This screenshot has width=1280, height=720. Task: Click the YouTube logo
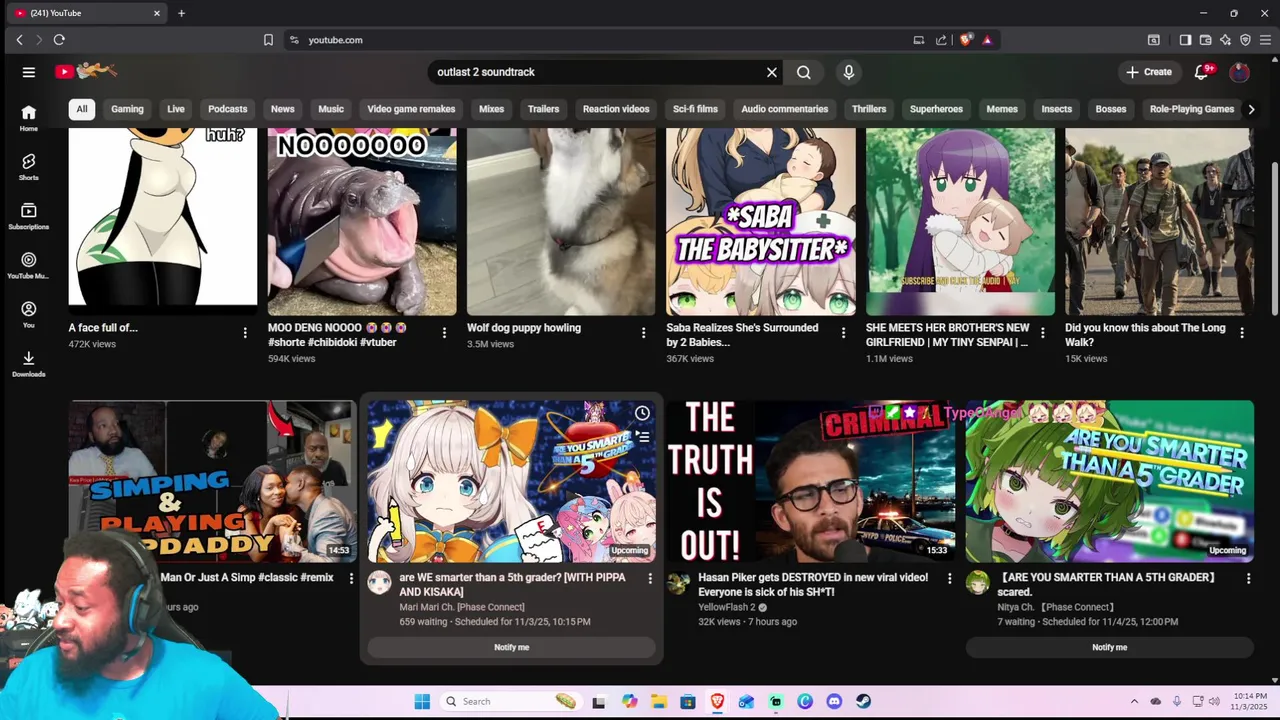[86, 71]
